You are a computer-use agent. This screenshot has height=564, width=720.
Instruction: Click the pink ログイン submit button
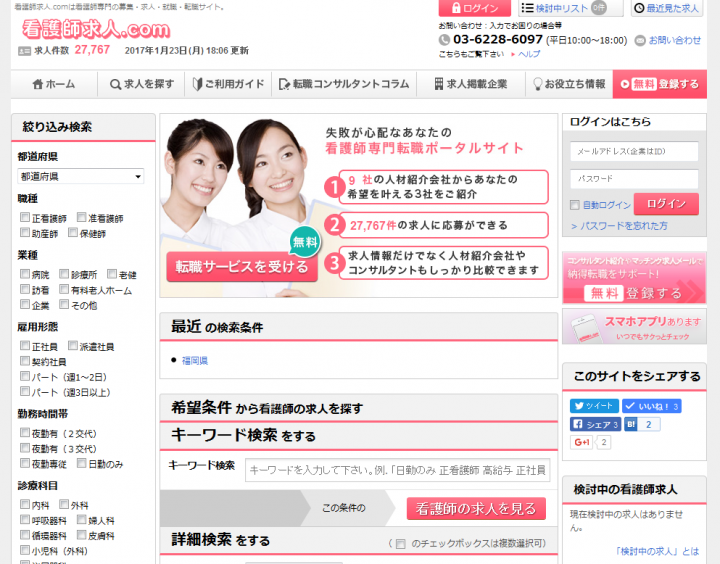[666, 204]
